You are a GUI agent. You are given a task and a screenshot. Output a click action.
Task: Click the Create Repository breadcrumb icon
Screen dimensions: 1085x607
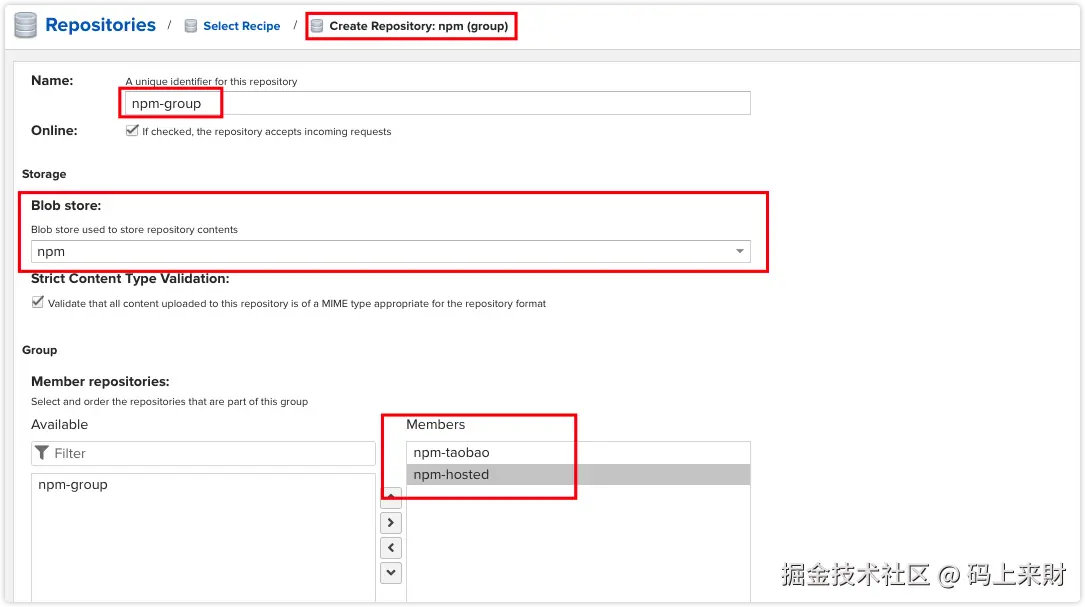pos(317,26)
